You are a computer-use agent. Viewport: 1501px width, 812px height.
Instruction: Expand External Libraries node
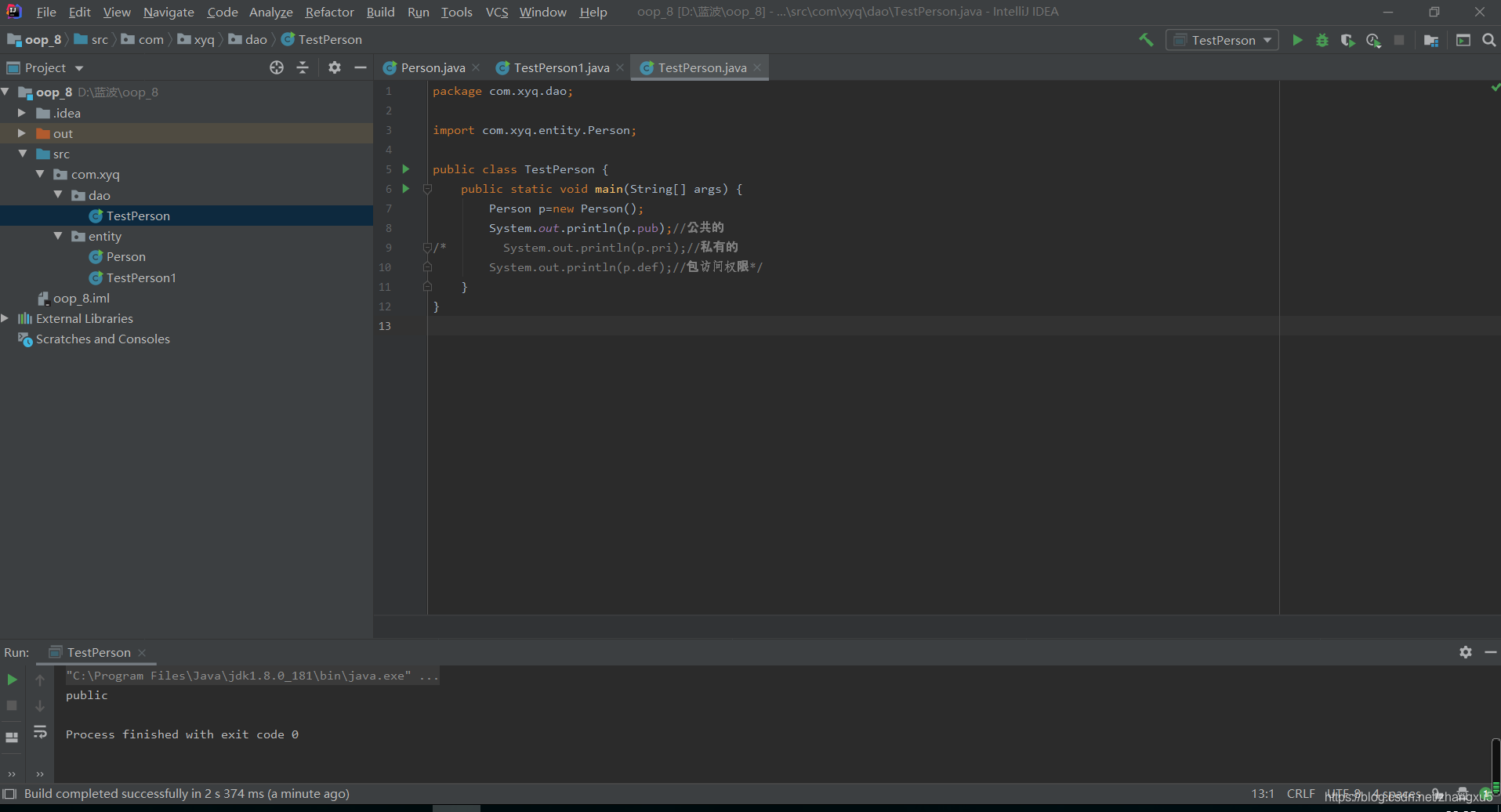tap(5, 318)
